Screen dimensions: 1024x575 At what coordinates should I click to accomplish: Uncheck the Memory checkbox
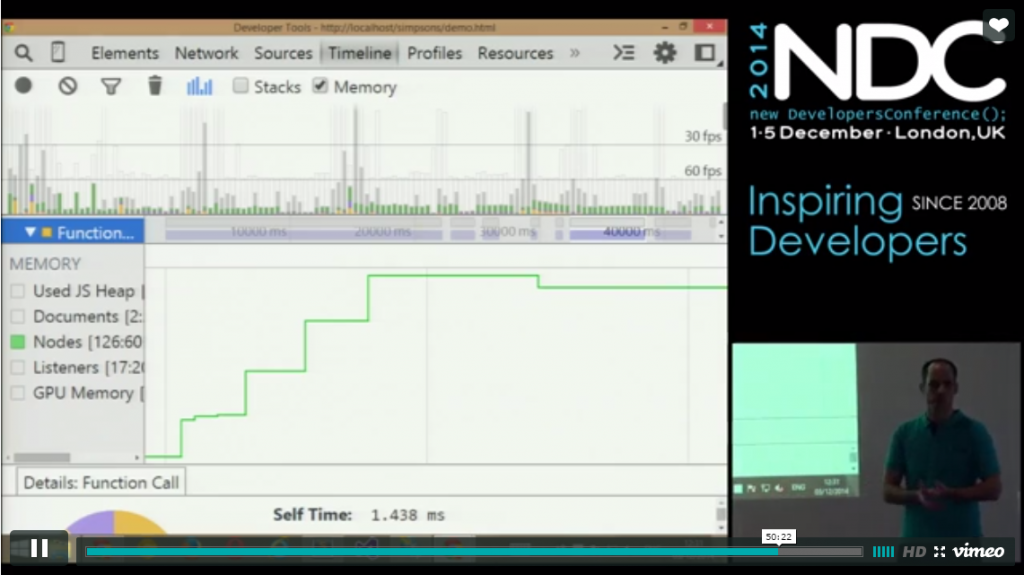pyautogui.click(x=320, y=87)
